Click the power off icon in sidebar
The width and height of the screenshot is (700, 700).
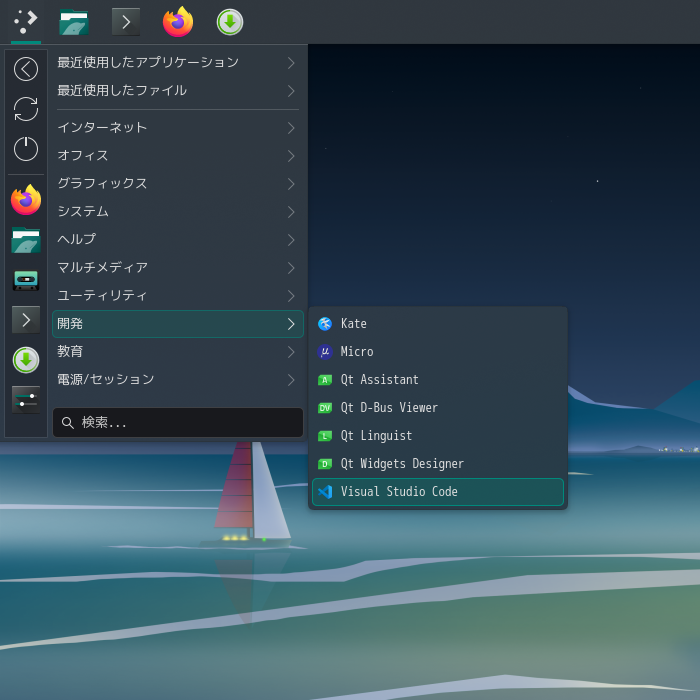pyautogui.click(x=26, y=149)
